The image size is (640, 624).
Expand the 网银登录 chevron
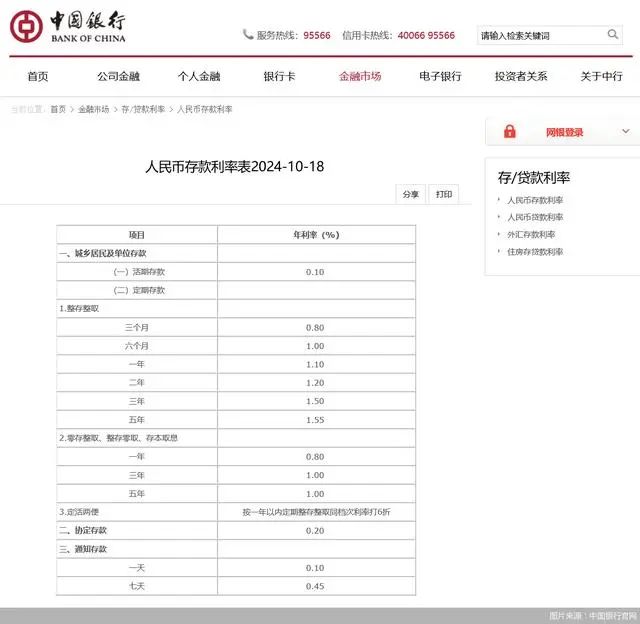625,131
